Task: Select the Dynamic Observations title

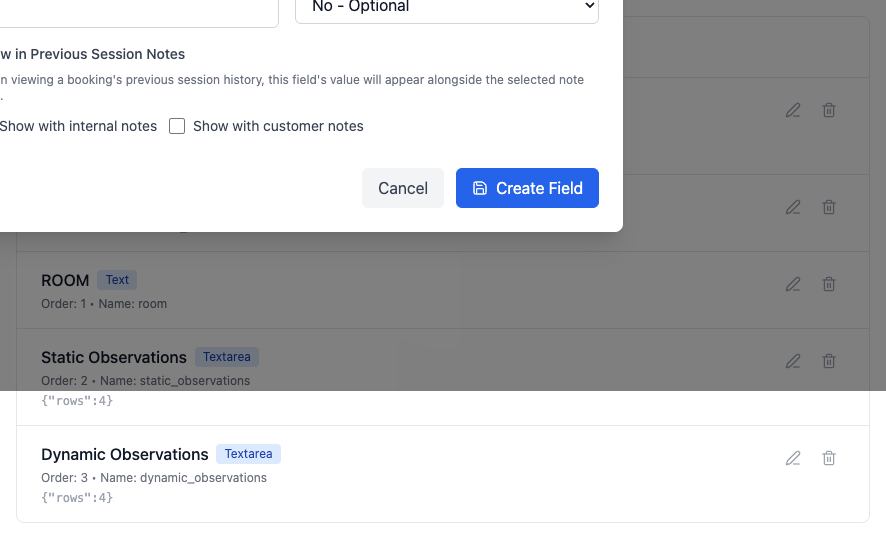Action: 125,454
